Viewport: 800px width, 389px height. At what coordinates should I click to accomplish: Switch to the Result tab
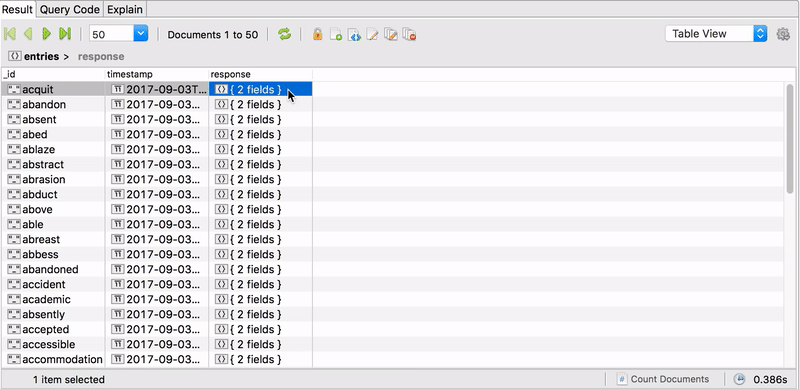tap(18, 9)
